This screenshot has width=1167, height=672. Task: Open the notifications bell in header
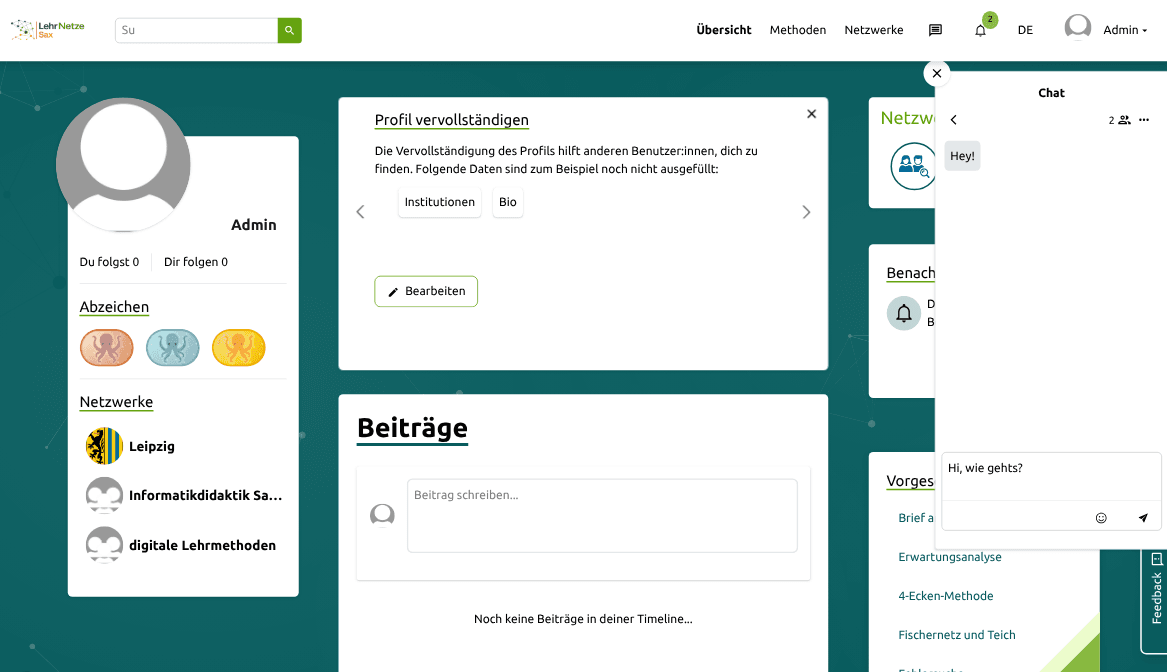pyautogui.click(x=980, y=31)
